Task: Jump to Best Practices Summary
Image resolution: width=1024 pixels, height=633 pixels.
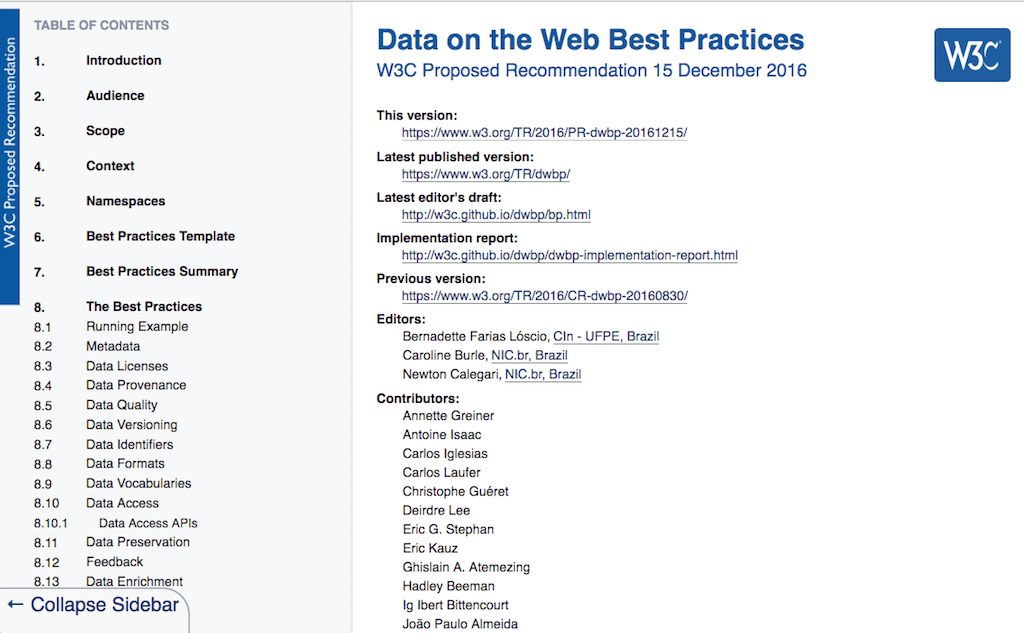Action: (x=162, y=272)
